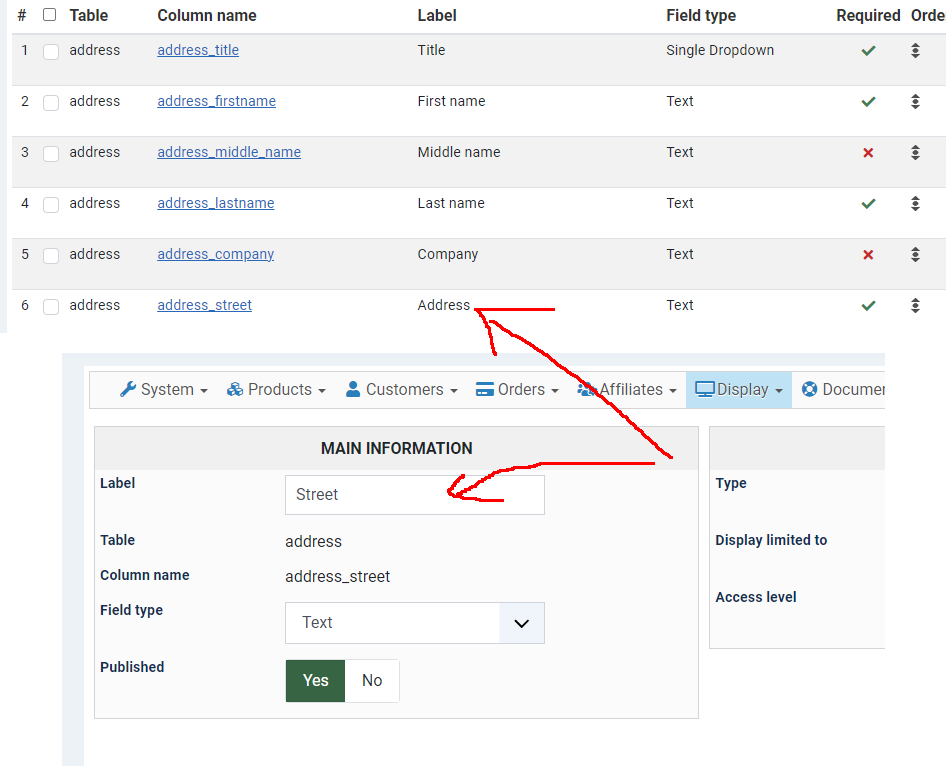Toggle required checkmark for address_street
Screen dimensions: 946x778
coord(868,306)
